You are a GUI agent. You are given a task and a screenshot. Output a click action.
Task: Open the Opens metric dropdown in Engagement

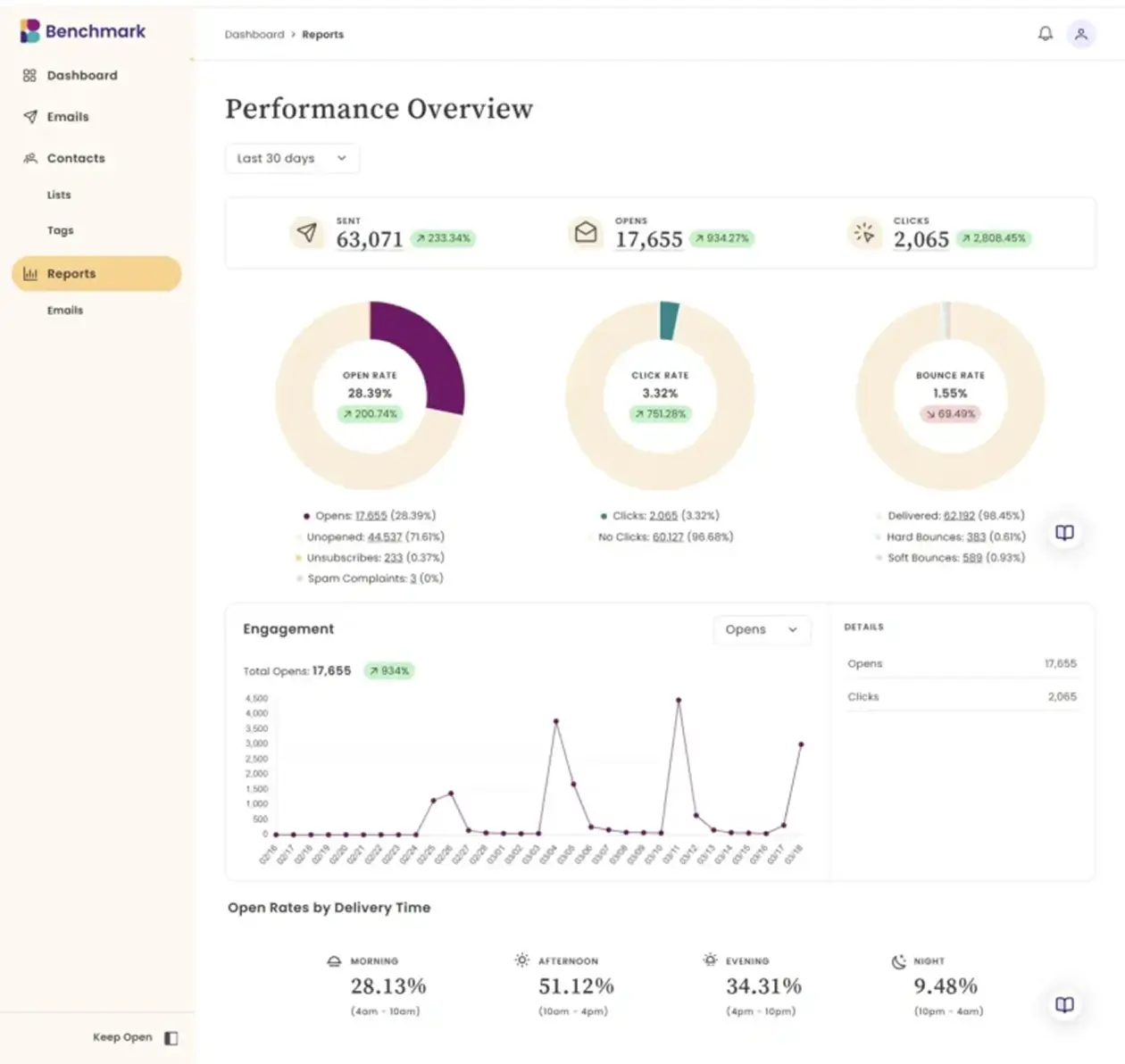(762, 629)
